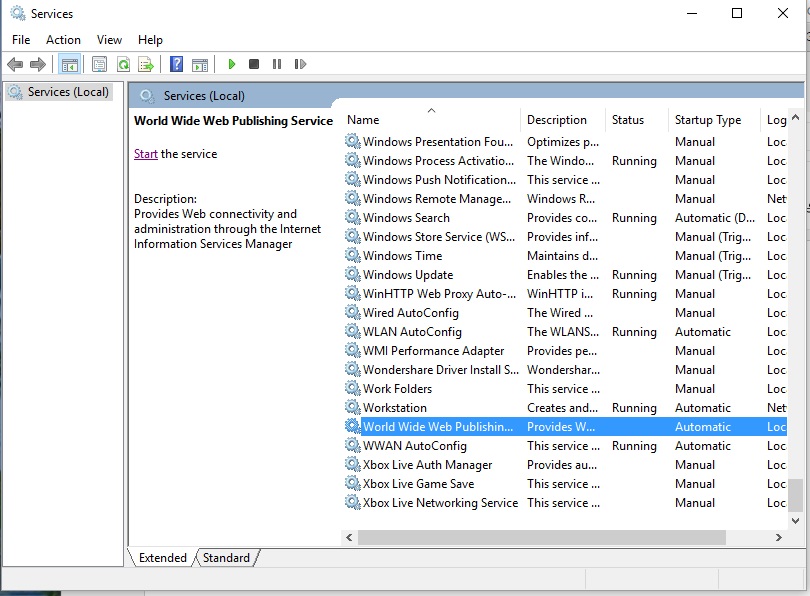Viewport: 810px width, 596px height.
Task: Click the Stop Service square icon
Action: (254, 64)
